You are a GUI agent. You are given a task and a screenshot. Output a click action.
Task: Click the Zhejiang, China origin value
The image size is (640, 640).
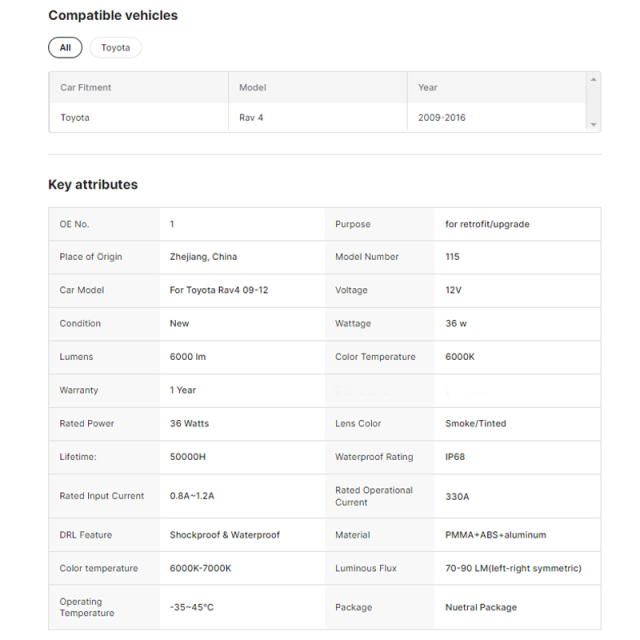click(203, 257)
